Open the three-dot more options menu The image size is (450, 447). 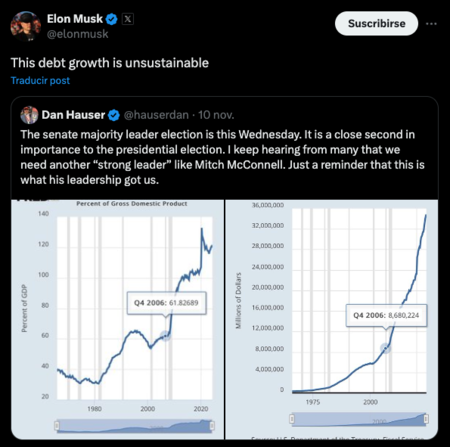tap(431, 24)
